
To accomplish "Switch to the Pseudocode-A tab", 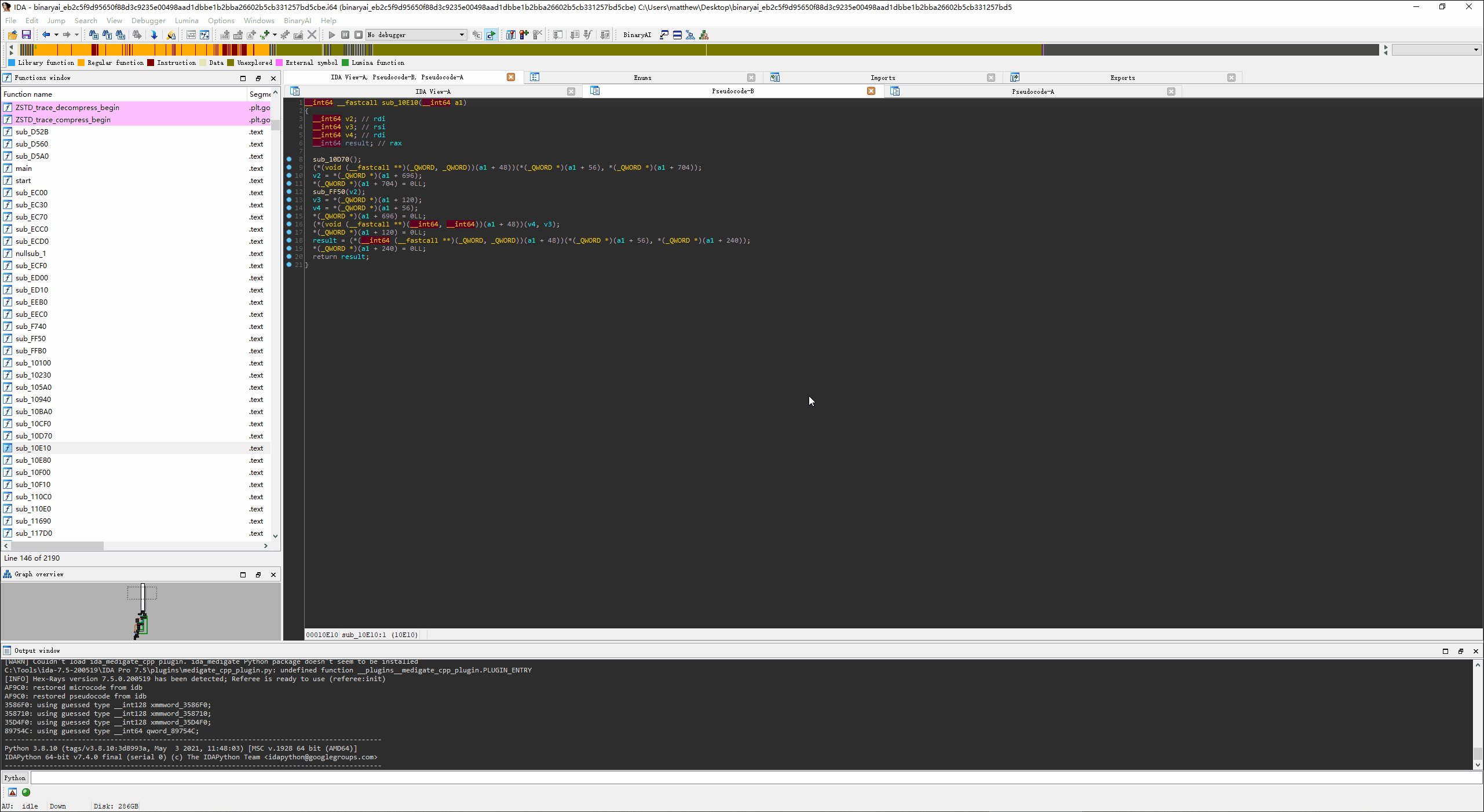I will pyautogui.click(x=1032, y=92).
